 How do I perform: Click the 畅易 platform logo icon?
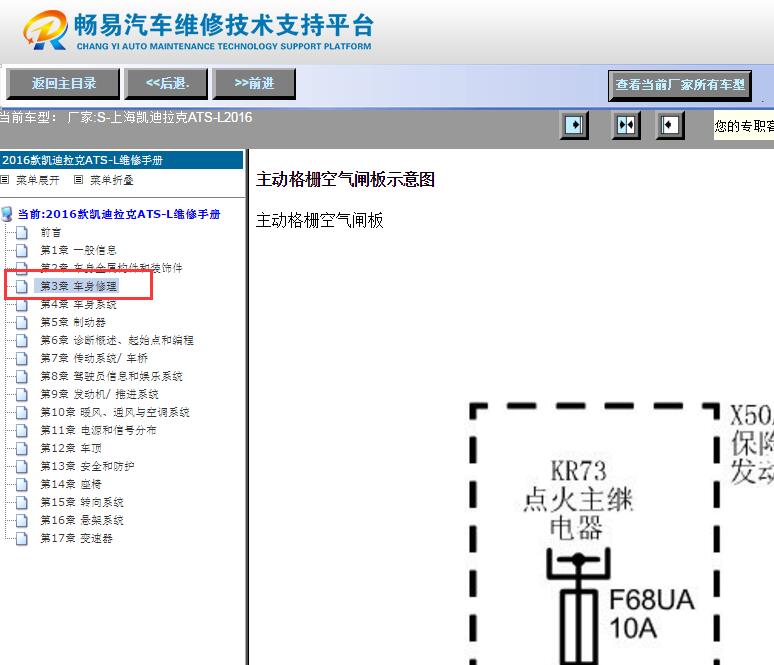click(x=45, y=30)
